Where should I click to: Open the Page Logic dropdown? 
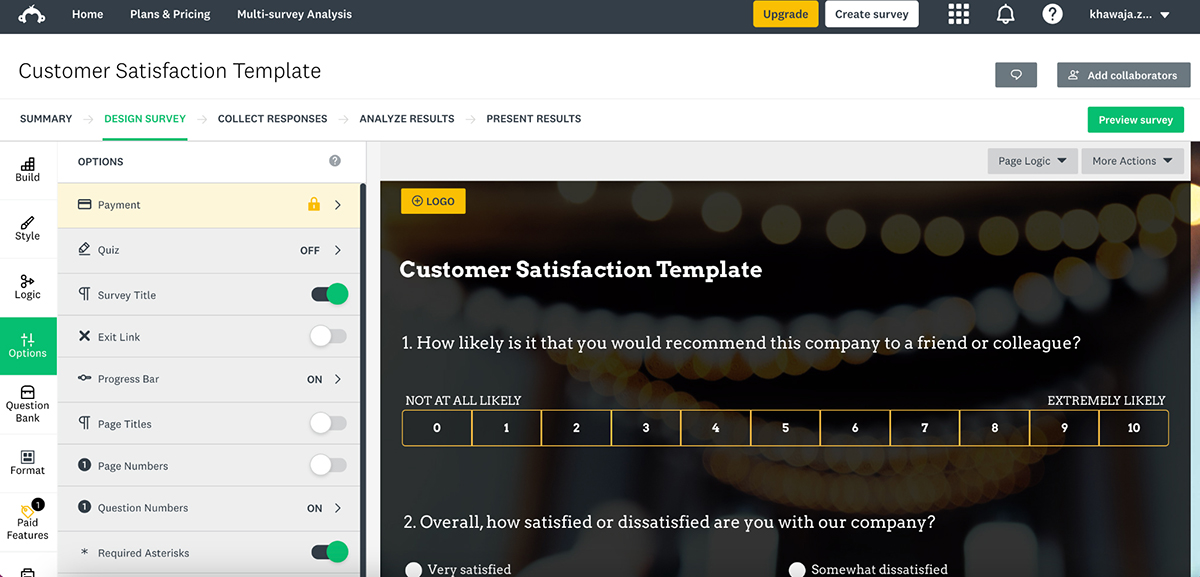pos(1032,160)
